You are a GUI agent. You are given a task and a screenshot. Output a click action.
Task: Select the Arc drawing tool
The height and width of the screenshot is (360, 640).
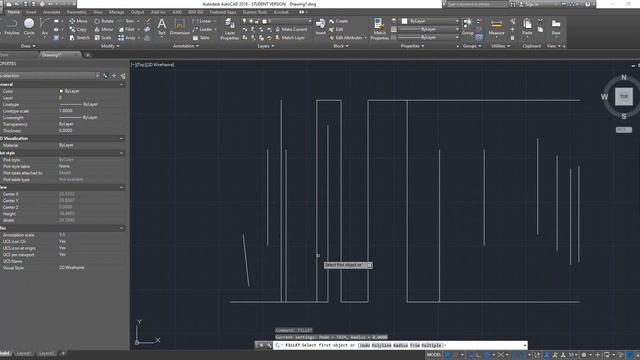coord(44,28)
